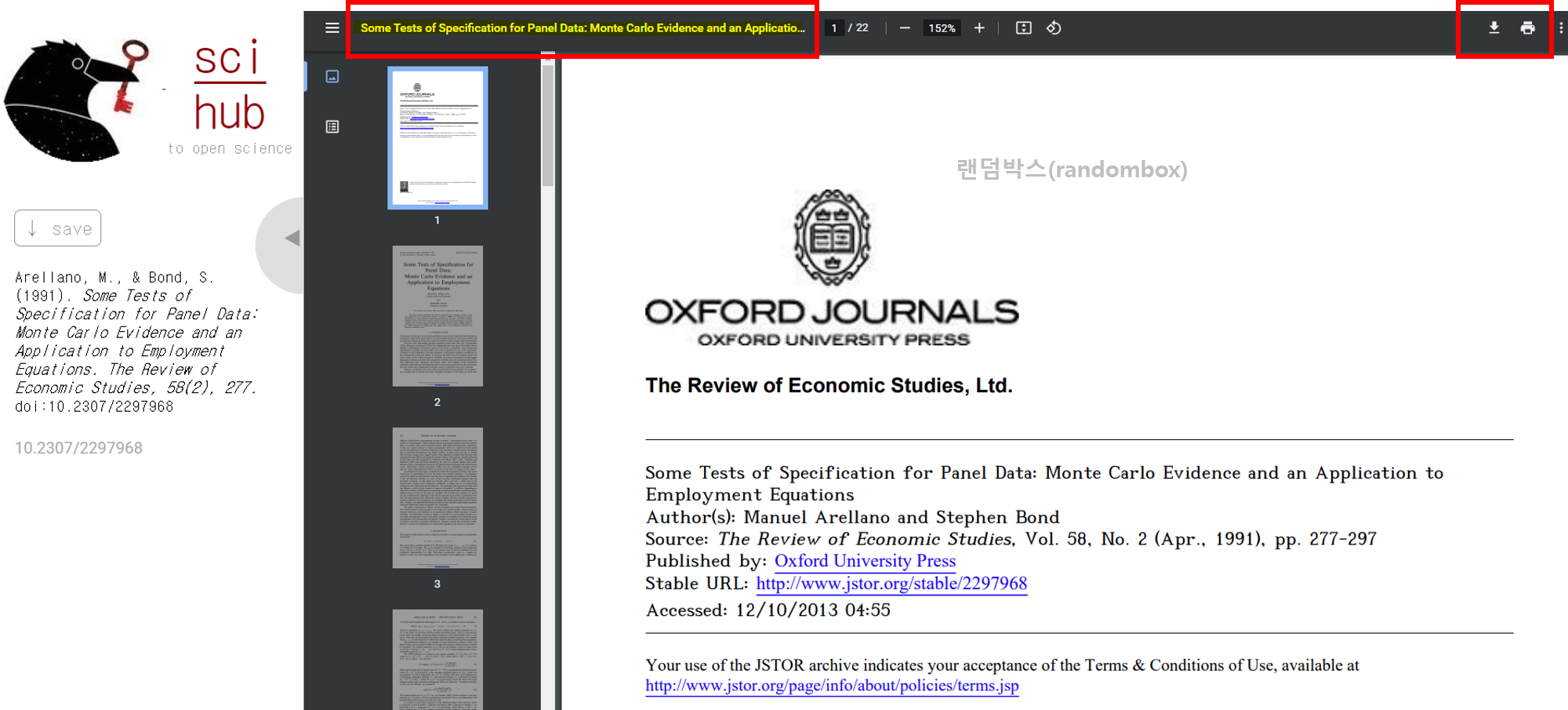Rotate the document counterclockwise

(1054, 28)
